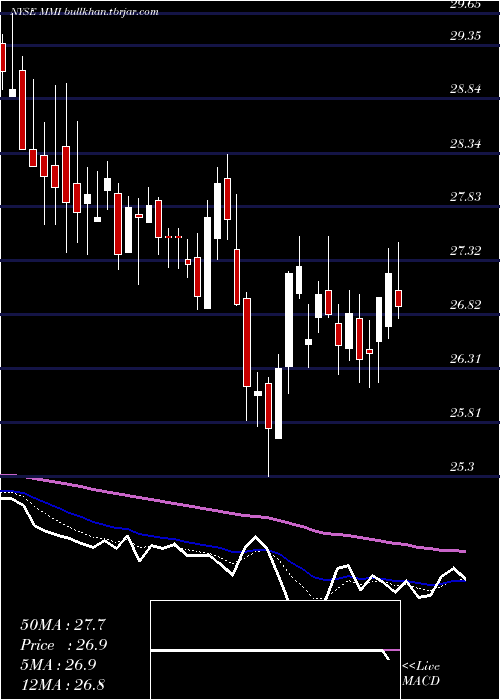
Task: Select the 28.34 price axis label
Action: coord(465,144)
